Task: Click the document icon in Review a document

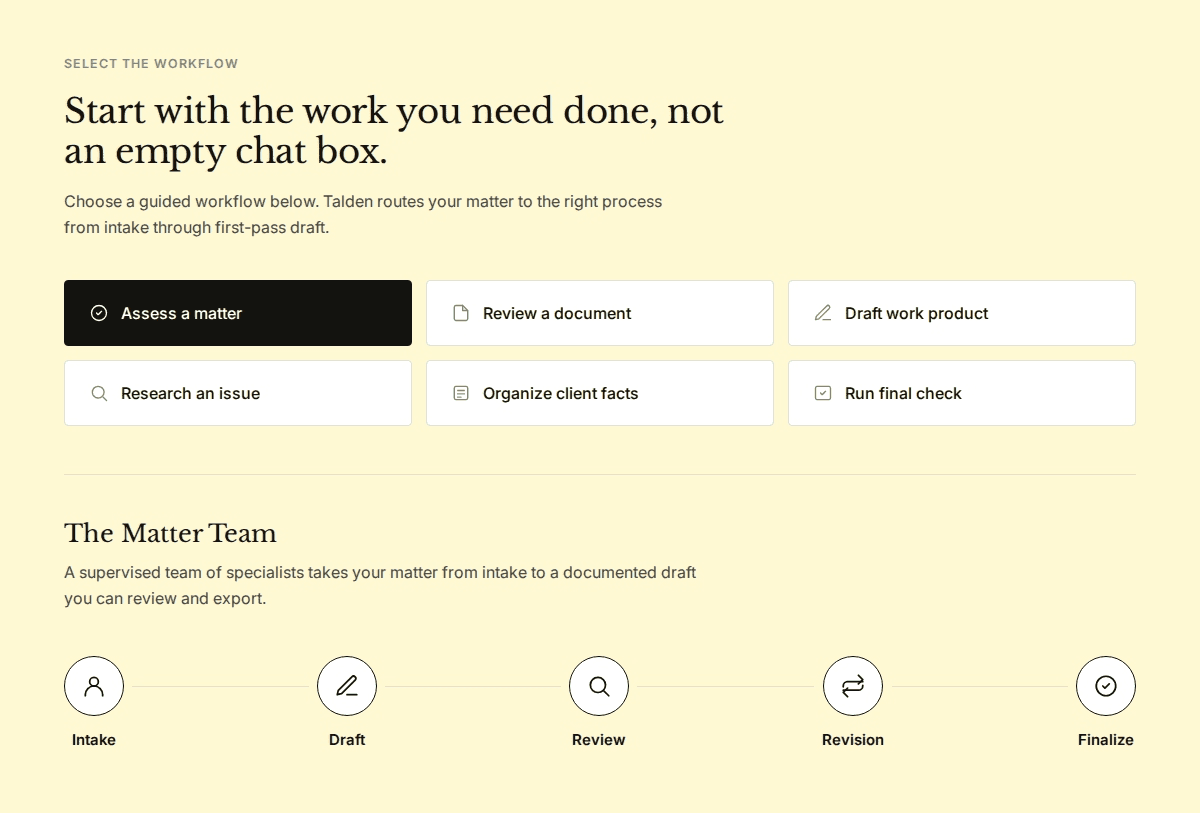Action: (x=461, y=313)
